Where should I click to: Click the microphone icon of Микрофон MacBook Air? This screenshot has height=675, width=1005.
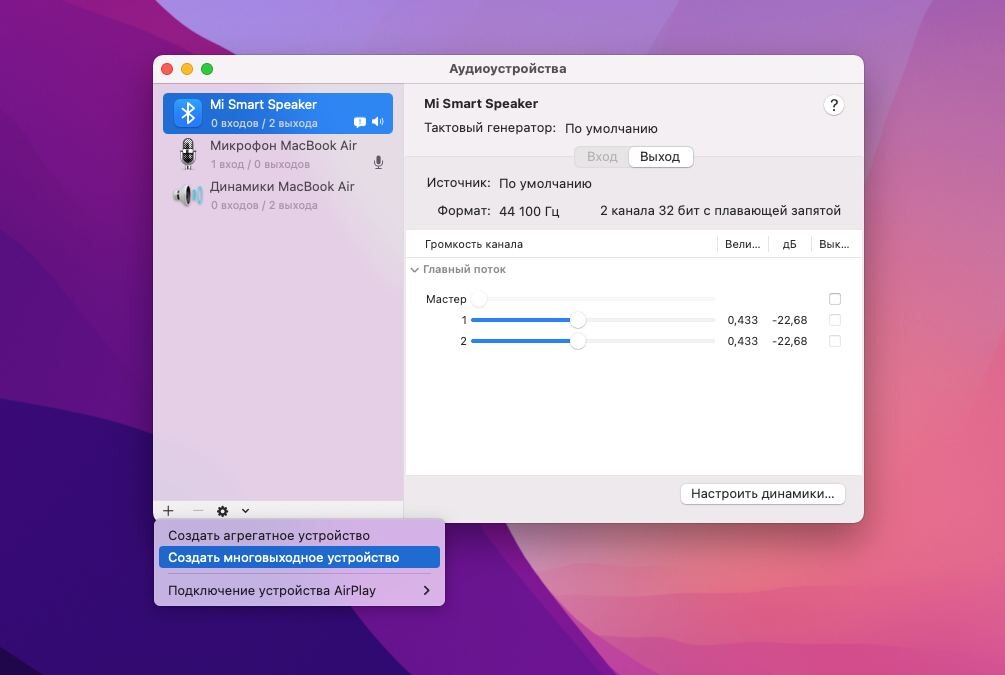tap(188, 154)
